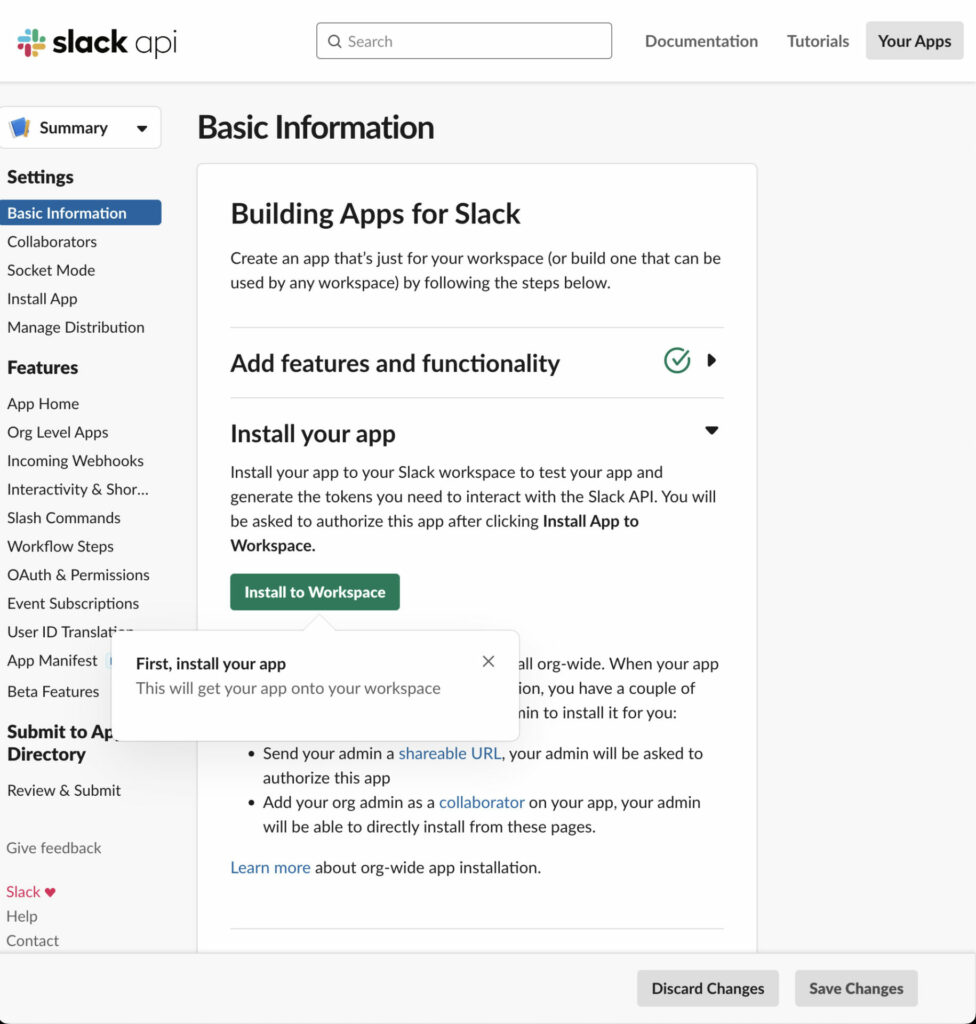Image resolution: width=976 pixels, height=1024 pixels.
Task: Click the Save Changes button
Action: (856, 988)
